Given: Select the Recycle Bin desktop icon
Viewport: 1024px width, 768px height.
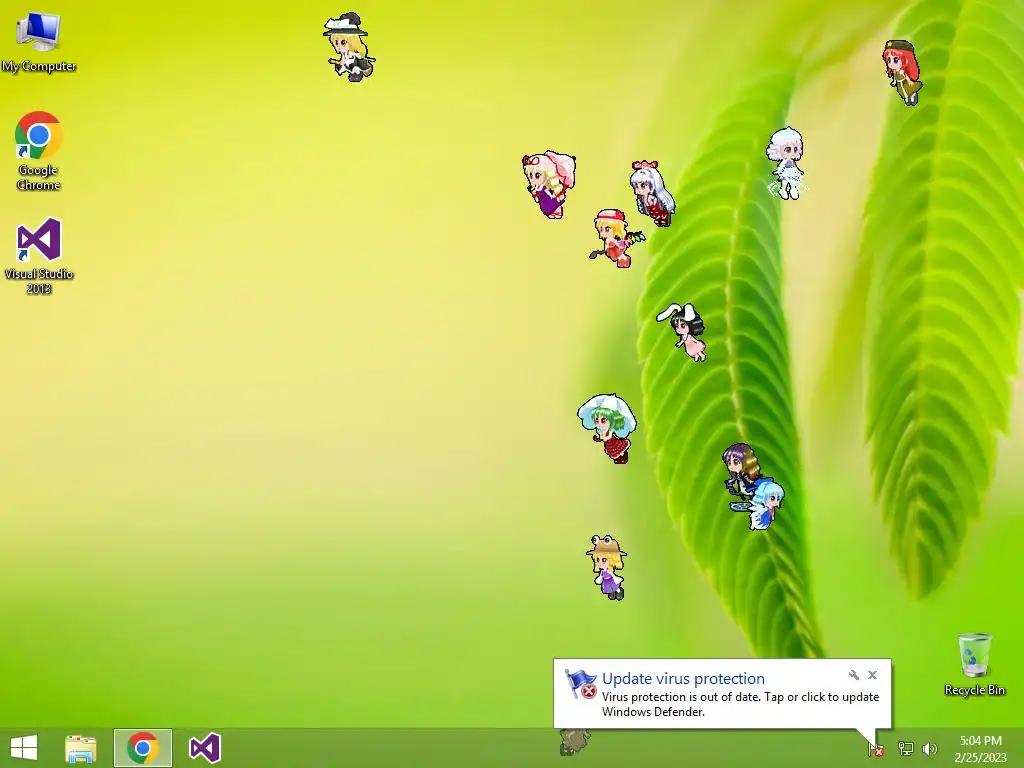Looking at the screenshot, I should pyautogui.click(x=974, y=664).
